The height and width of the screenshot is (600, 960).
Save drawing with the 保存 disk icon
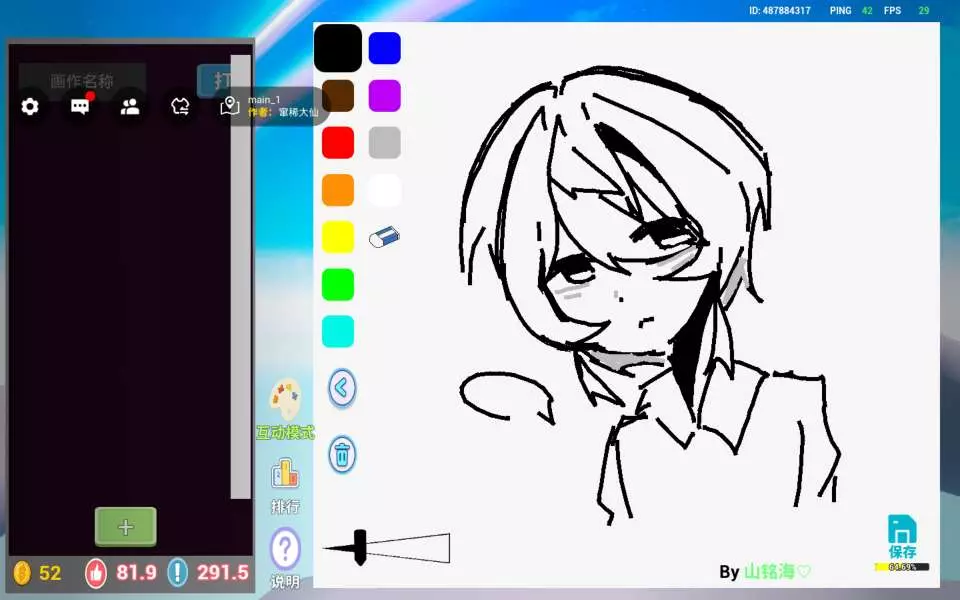tap(902, 535)
